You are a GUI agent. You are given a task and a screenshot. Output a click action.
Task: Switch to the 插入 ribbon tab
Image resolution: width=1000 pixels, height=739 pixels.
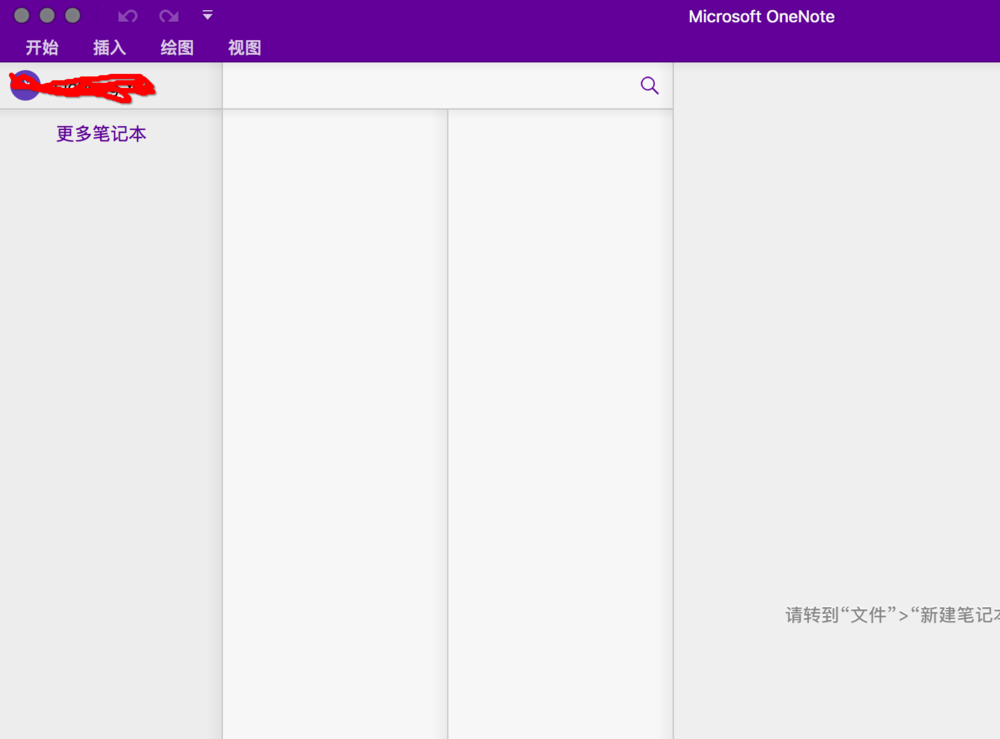pyautogui.click(x=110, y=48)
